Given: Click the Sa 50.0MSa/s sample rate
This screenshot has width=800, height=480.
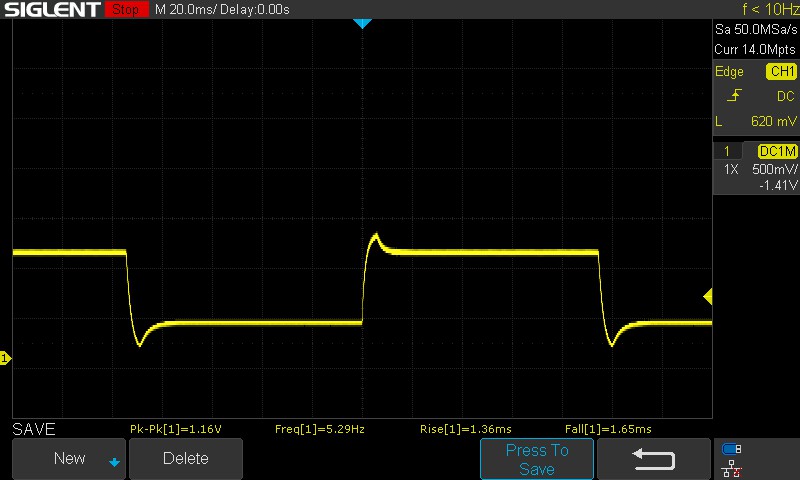Looking at the screenshot, I should [756, 30].
